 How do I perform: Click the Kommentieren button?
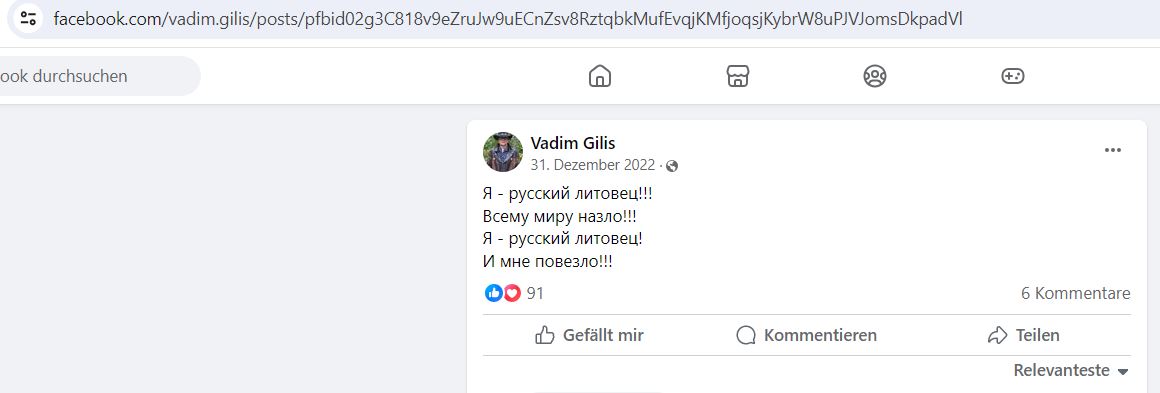806,335
